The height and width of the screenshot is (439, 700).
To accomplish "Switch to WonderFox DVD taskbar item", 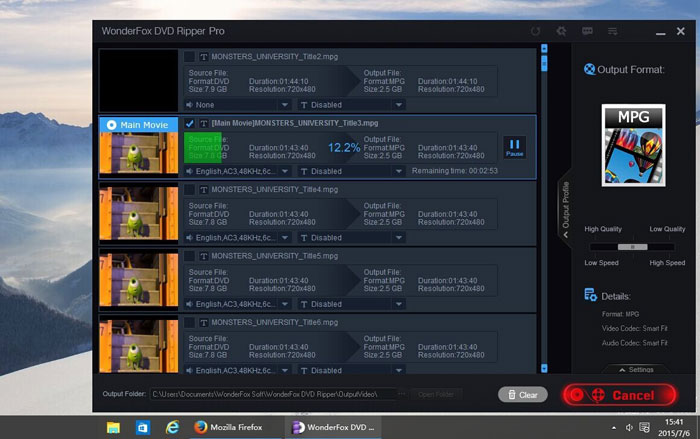I will coord(333,427).
